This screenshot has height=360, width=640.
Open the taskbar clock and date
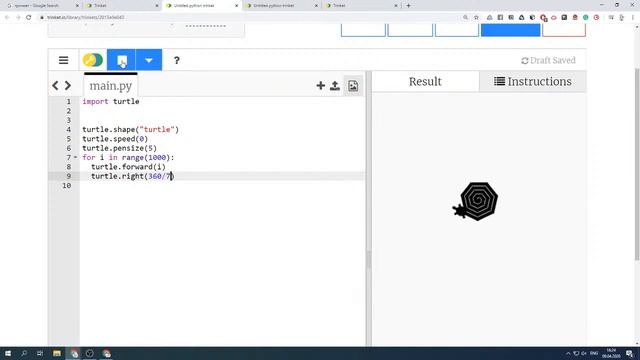(611, 353)
